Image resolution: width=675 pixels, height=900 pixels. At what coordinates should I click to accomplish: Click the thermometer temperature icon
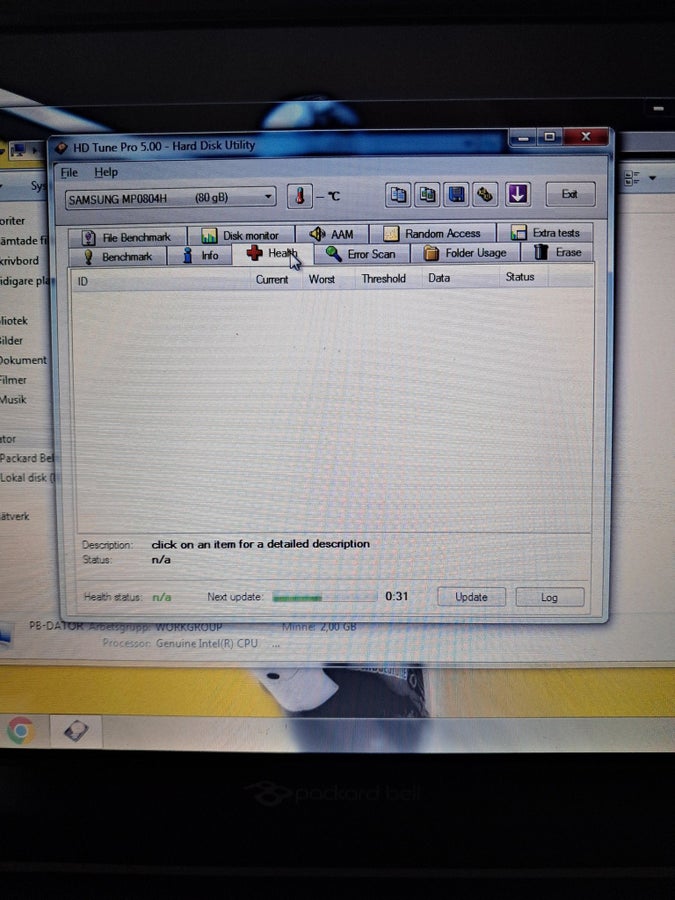pyautogui.click(x=300, y=196)
